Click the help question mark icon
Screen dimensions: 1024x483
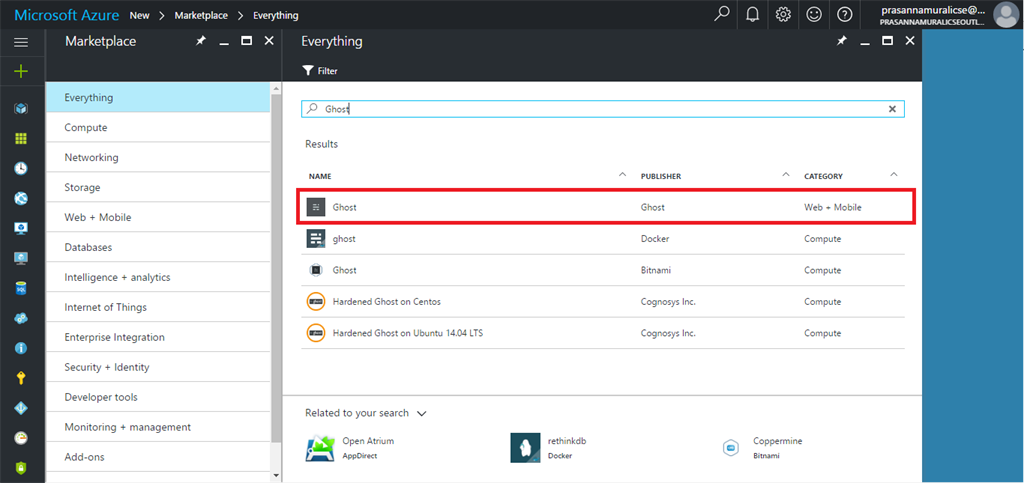click(x=845, y=14)
